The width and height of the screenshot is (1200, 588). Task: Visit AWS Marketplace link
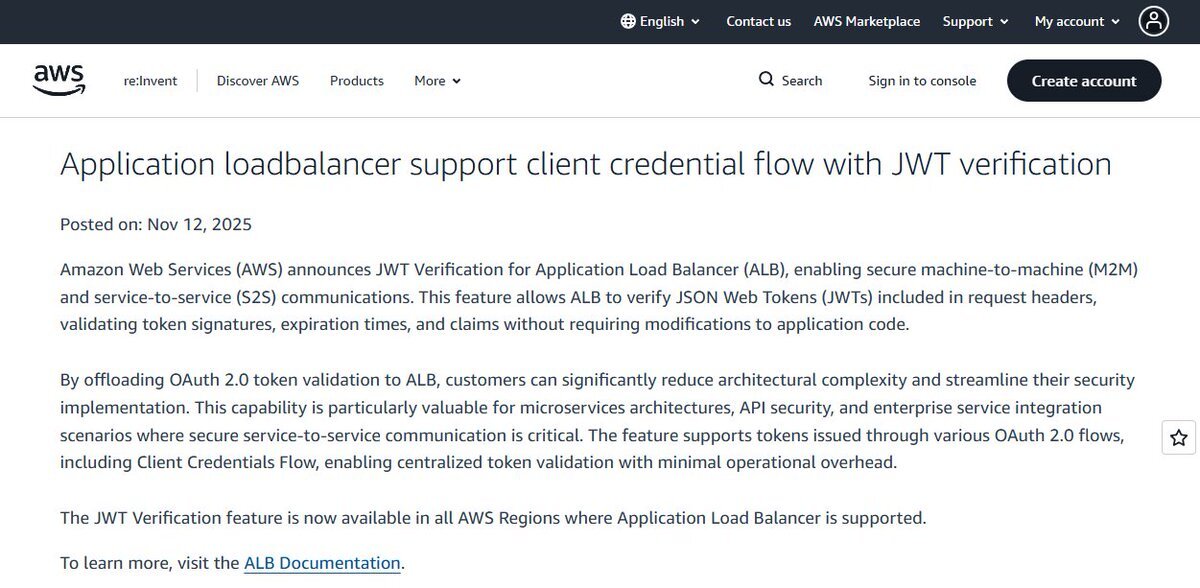point(866,21)
